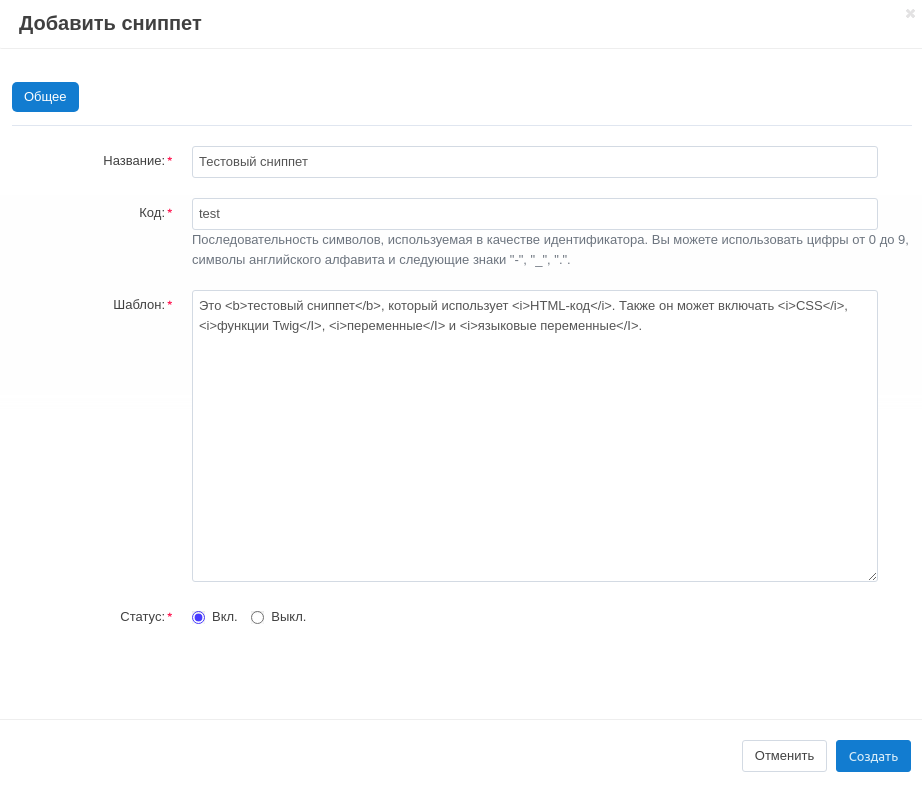Viewport: 922px width, 790px height.
Task: Click the Выкл. text beside the radio
Action: tap(288, 617)
